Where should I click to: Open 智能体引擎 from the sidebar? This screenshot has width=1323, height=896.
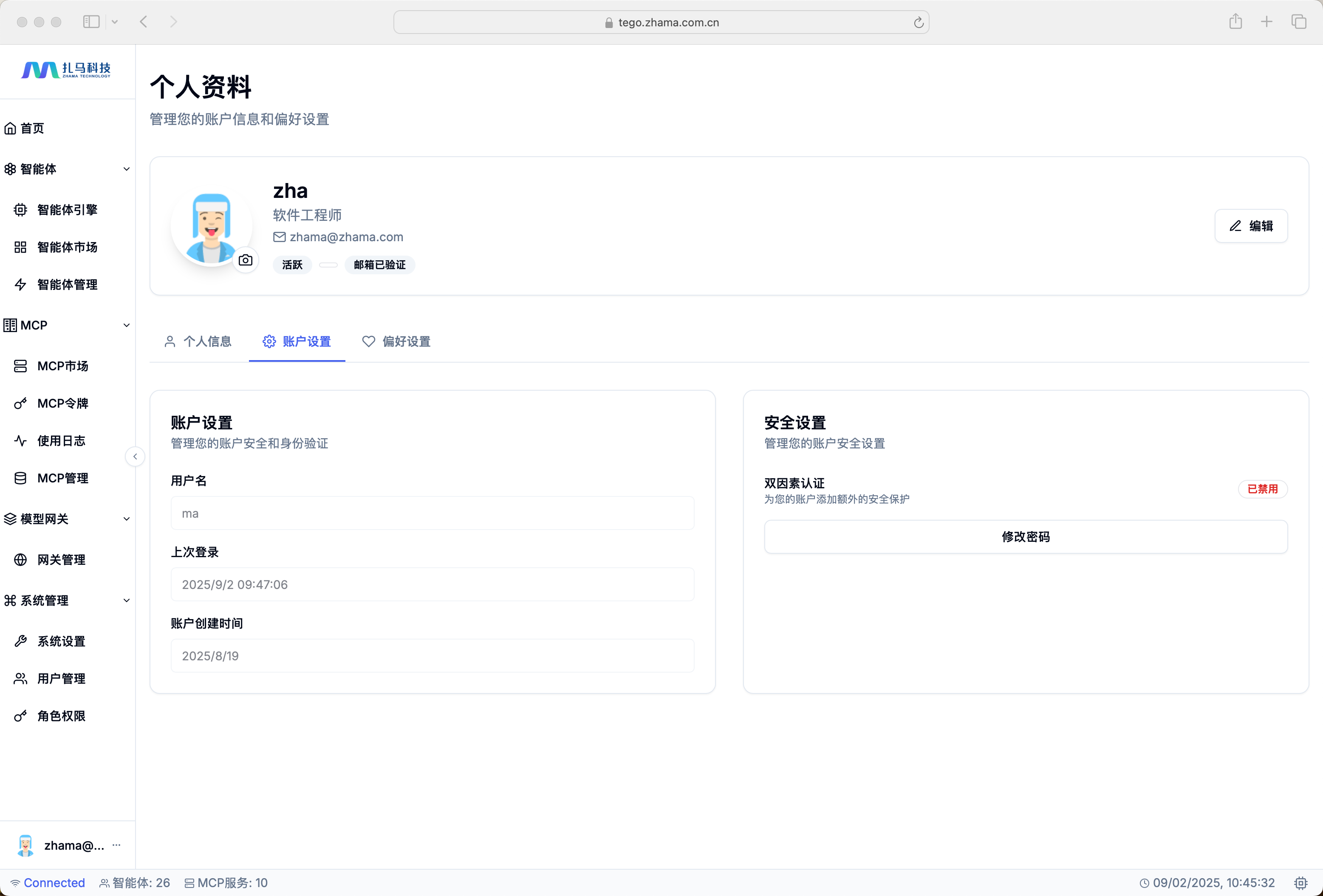pos(67,210)
